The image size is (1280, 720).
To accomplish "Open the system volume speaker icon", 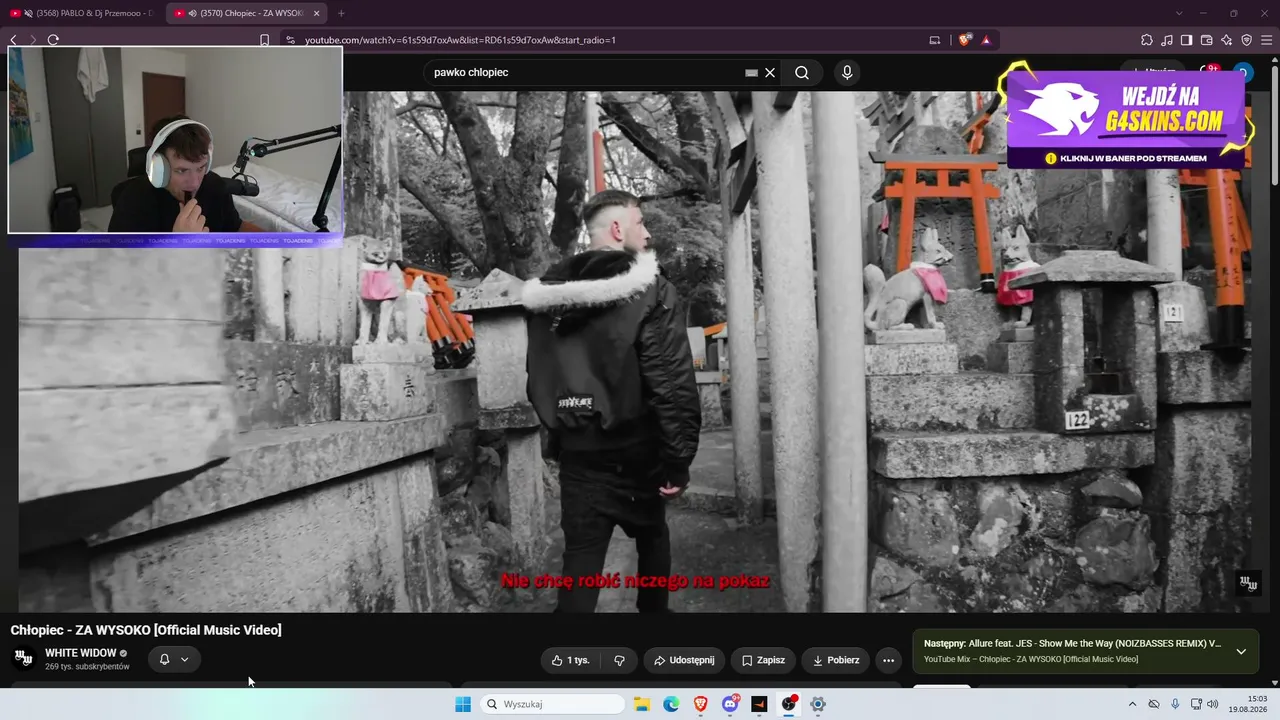I will point(1213,704).
